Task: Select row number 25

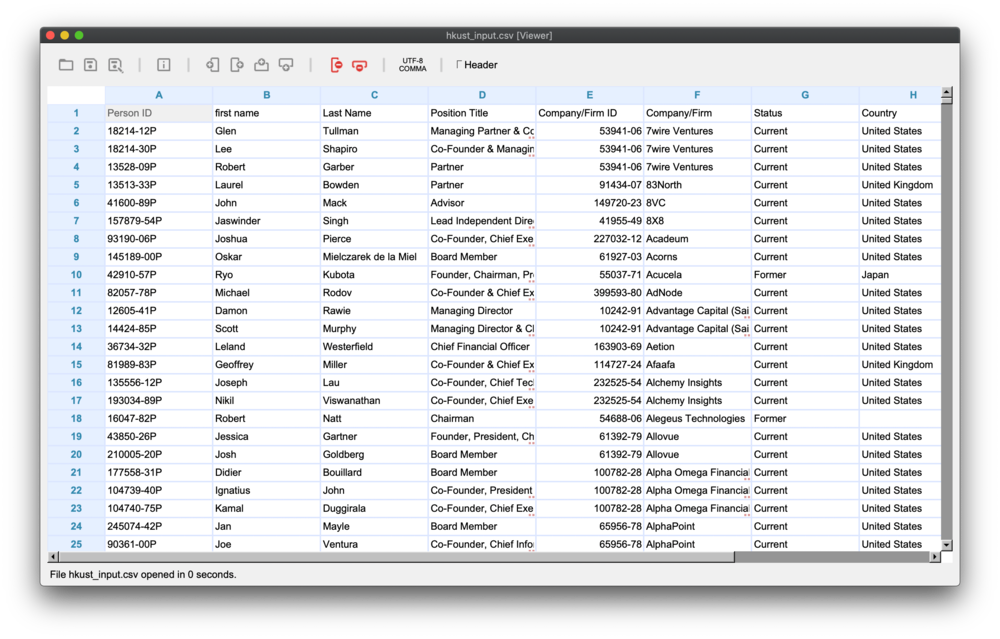Action: click(76, 545)
